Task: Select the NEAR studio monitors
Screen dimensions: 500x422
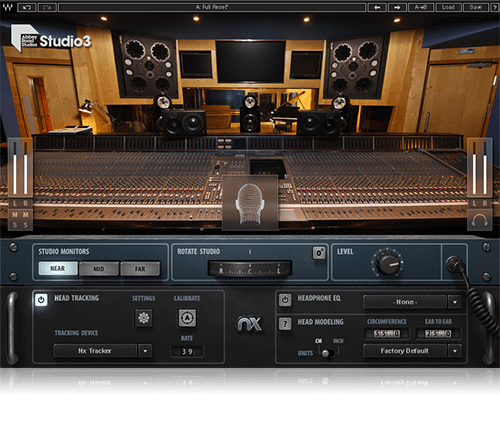Action: pyautogui.click(x=58, y=268)
